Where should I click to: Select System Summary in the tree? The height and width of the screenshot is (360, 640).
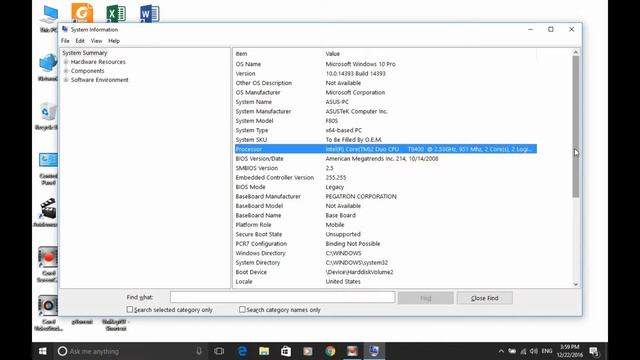(x=84, y=53)
